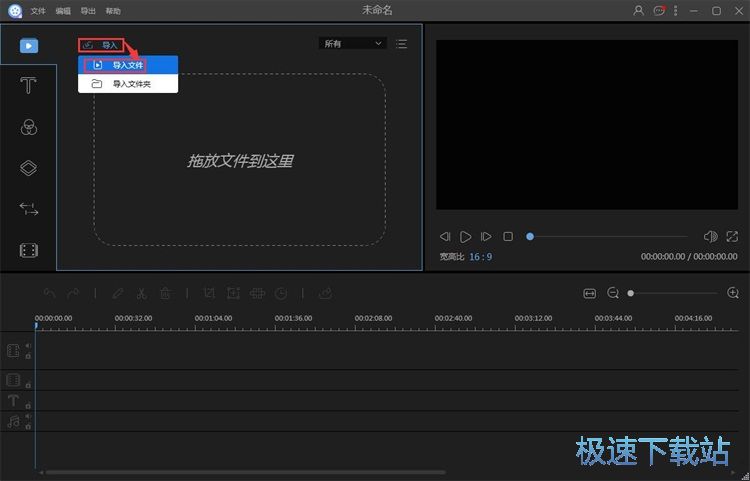
Task: Open the media list sort options
Action: [x=401, y=44]
